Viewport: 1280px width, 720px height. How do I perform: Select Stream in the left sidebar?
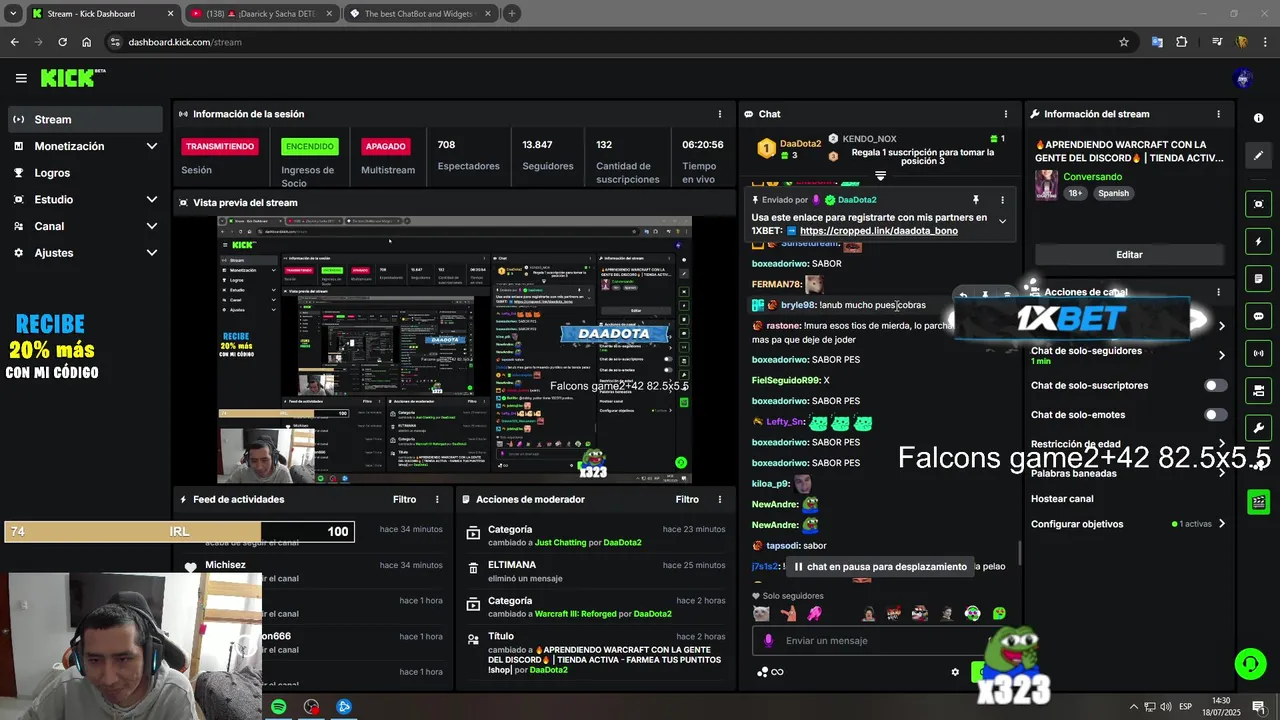(x=85, y=119)
